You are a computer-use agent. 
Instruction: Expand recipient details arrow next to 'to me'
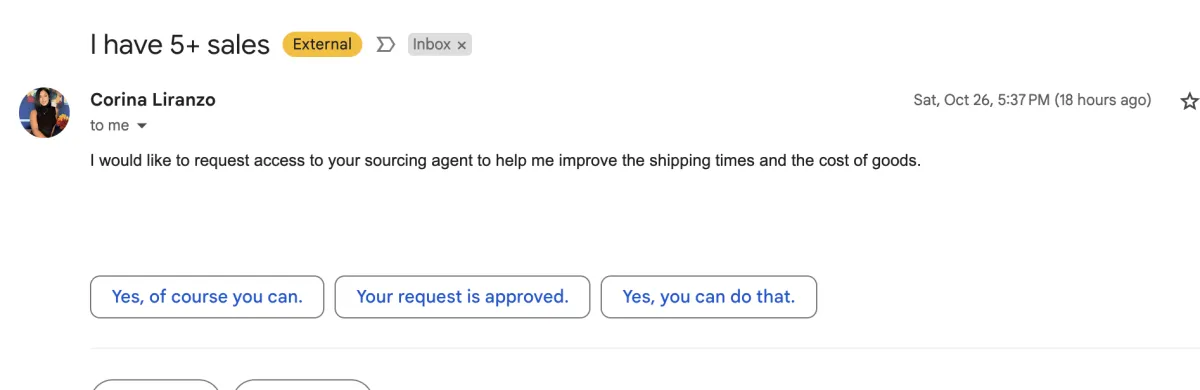click(141, 126)
